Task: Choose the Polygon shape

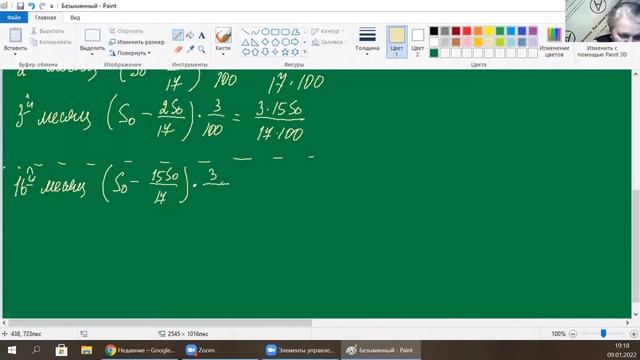Action: (x=296, y=32)
